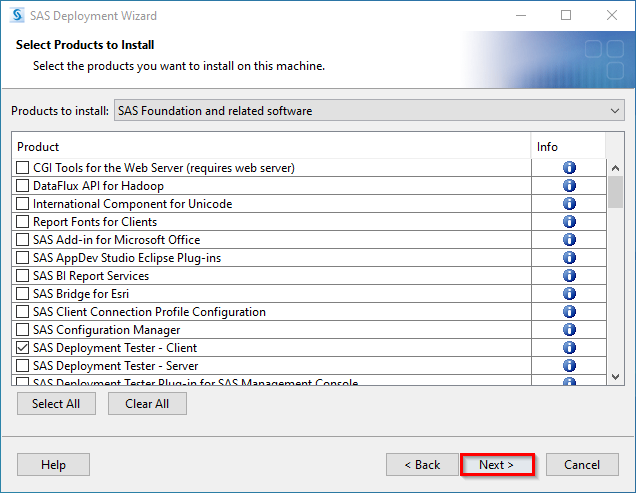Open info for DataFlux API for Hadoop

pyautogui.click(x=569, y=185)
